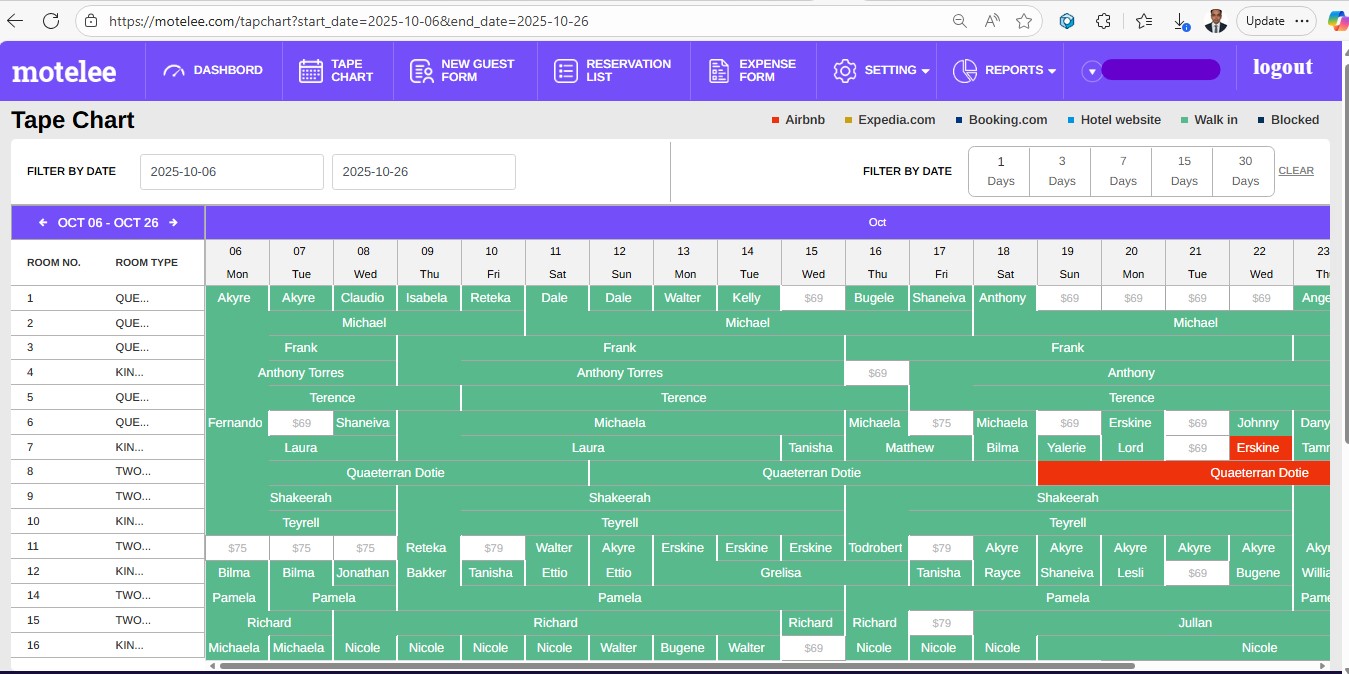Click the Reservation List icon
The height and width of the screenshot is (674, 1349).
click(x=566, y=71)
